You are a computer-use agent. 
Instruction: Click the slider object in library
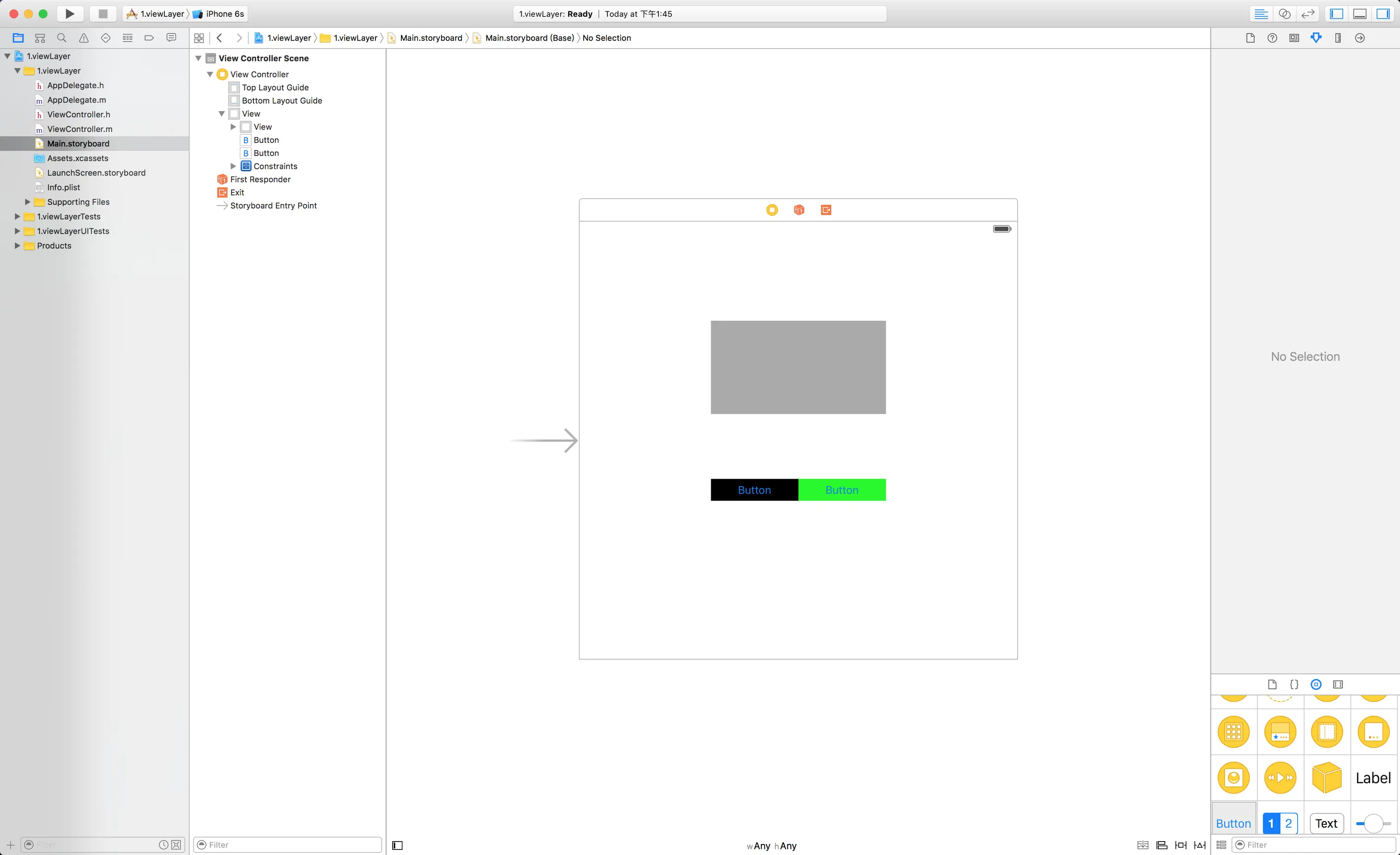pyautogui.click(x=1373, y=823)
